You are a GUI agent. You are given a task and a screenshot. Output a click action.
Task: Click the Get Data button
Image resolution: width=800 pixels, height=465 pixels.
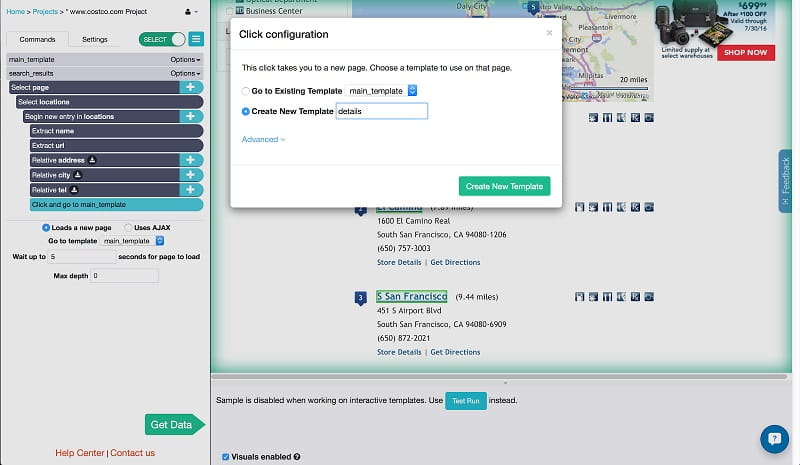coord(174,425)
